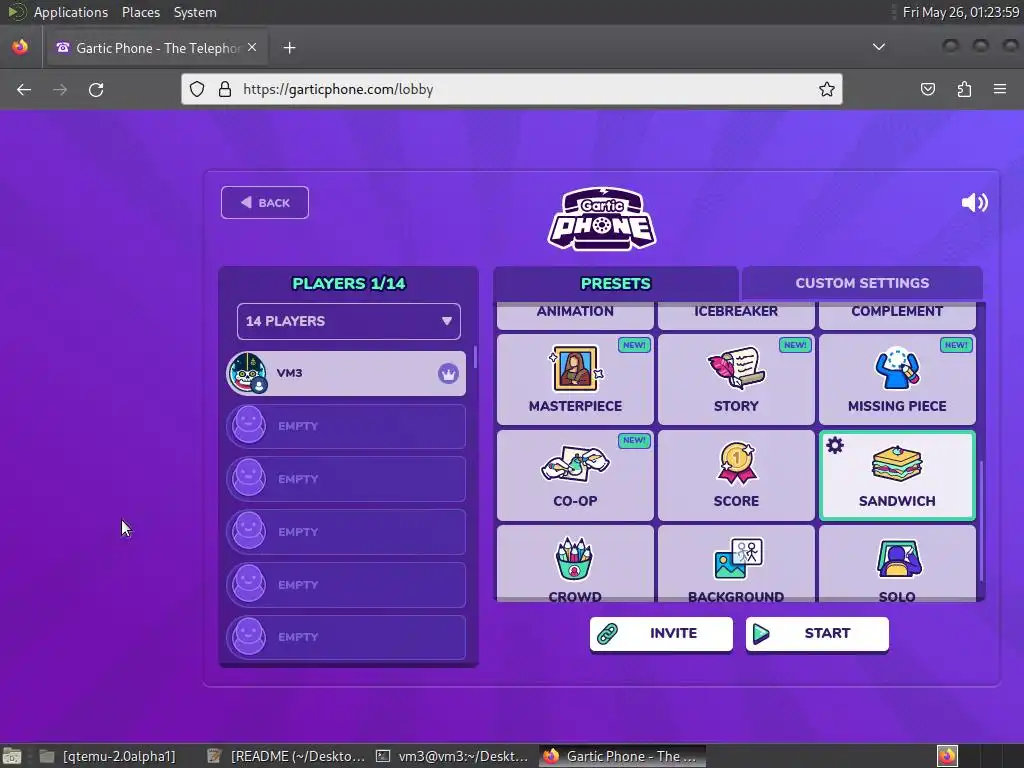Image resolution: width=1024 pixels, height=768 pixels.
Task: Click Firefox tray icon in bottom panel
Action: [x=947, y=756]
